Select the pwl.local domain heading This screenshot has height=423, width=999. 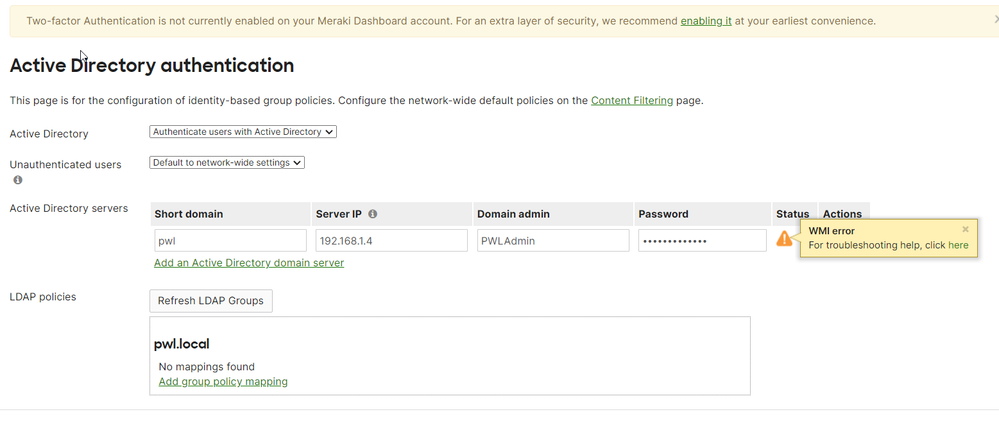(182, 344)
